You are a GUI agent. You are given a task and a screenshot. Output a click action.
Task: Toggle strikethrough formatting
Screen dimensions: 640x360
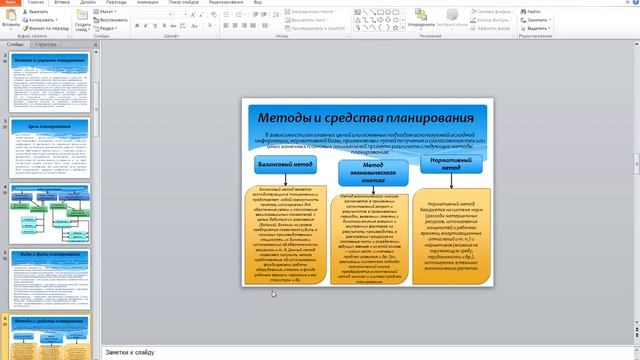coord(173,26)
